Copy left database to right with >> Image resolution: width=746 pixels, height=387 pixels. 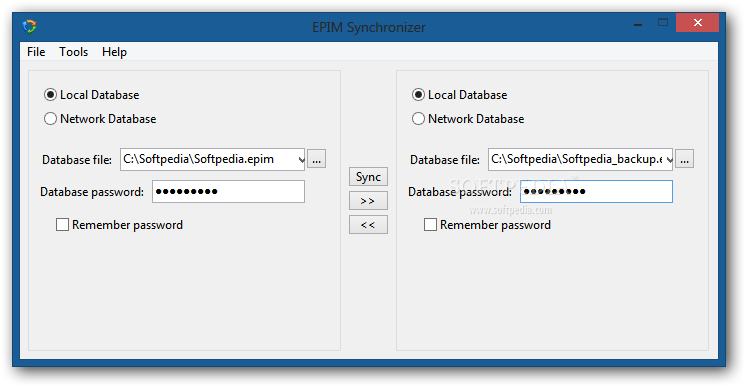click(368, 201)
